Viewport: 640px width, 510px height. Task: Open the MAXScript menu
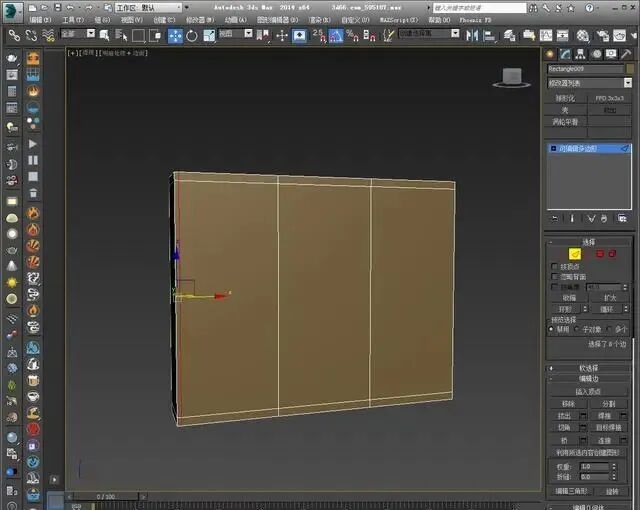(x=399, y=20)
